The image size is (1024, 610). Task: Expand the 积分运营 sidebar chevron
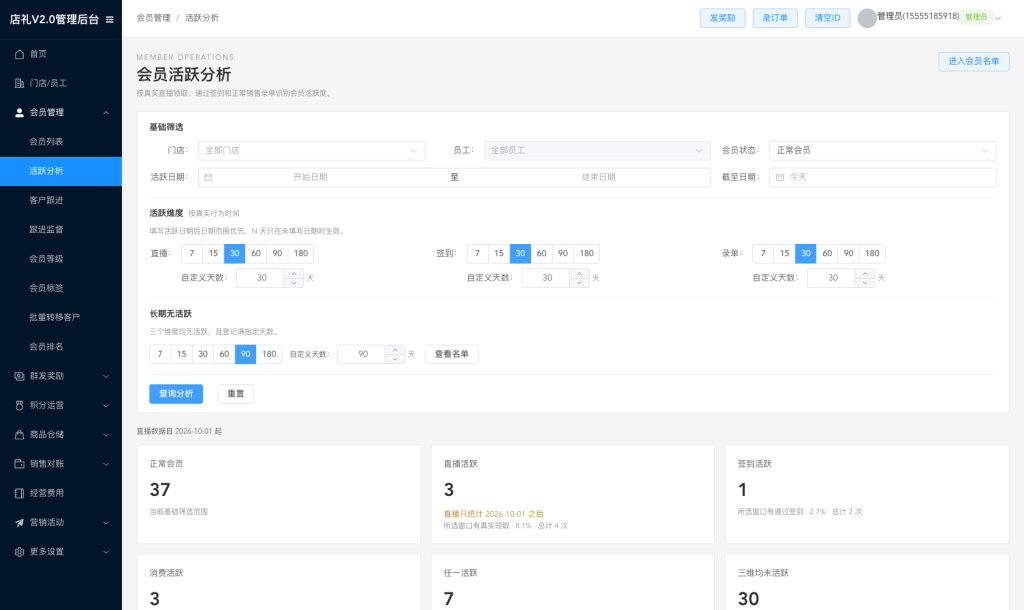pyautogui.click(x=106, y=406)
